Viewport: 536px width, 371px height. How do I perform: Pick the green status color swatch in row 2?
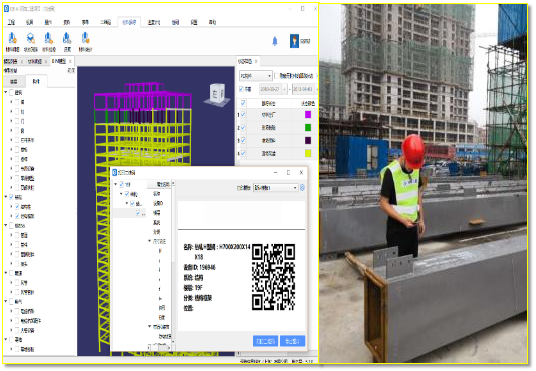(308, 128)
